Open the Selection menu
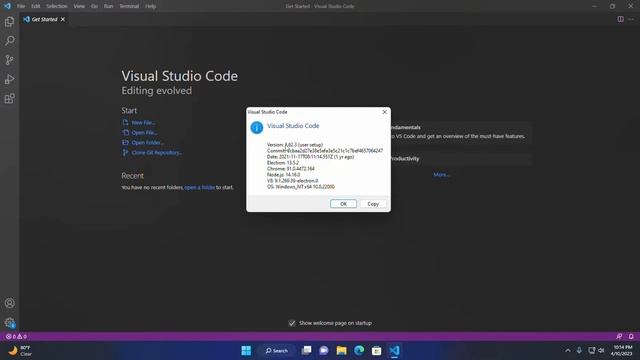This screenshot has width=640, height=360. (57, 6)
